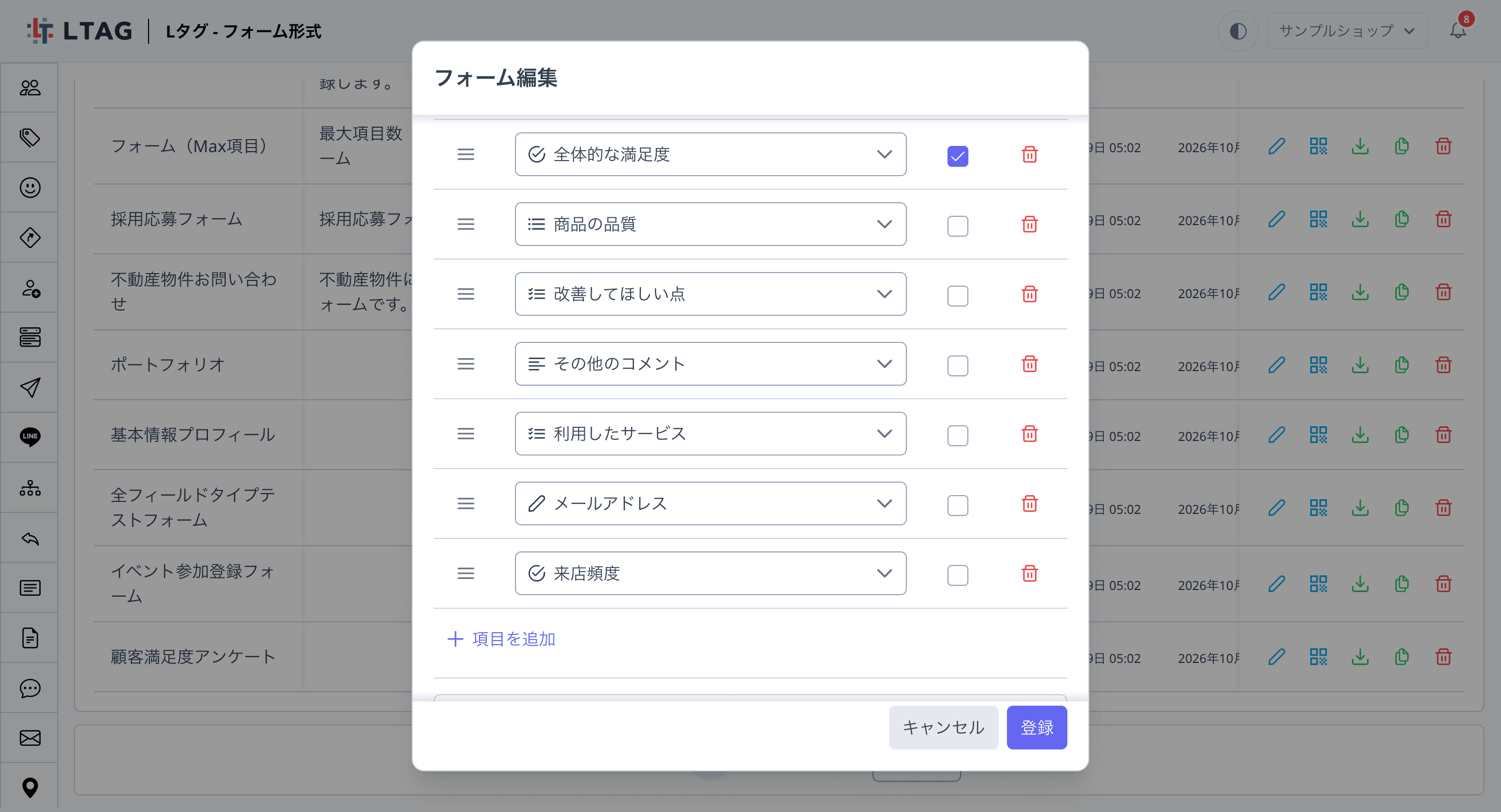Expand the その他のコメント dropdown
Image resolution: width=1501 pixels, height=812 pixels.
point(710,364)
